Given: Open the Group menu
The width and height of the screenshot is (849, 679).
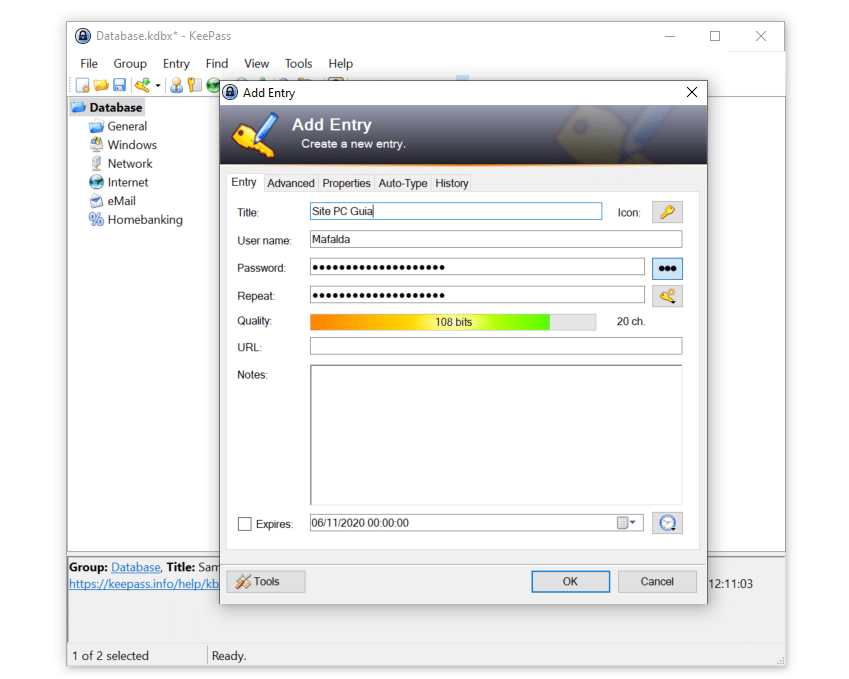Looking at the screenshot, I should pyautogui.click(x=130, y=63).
